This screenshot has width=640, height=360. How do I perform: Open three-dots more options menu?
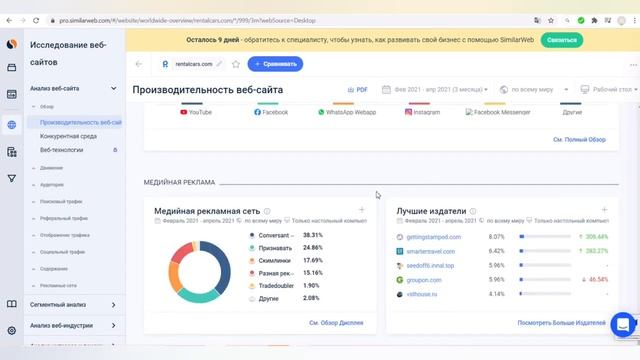pos(633,64)
